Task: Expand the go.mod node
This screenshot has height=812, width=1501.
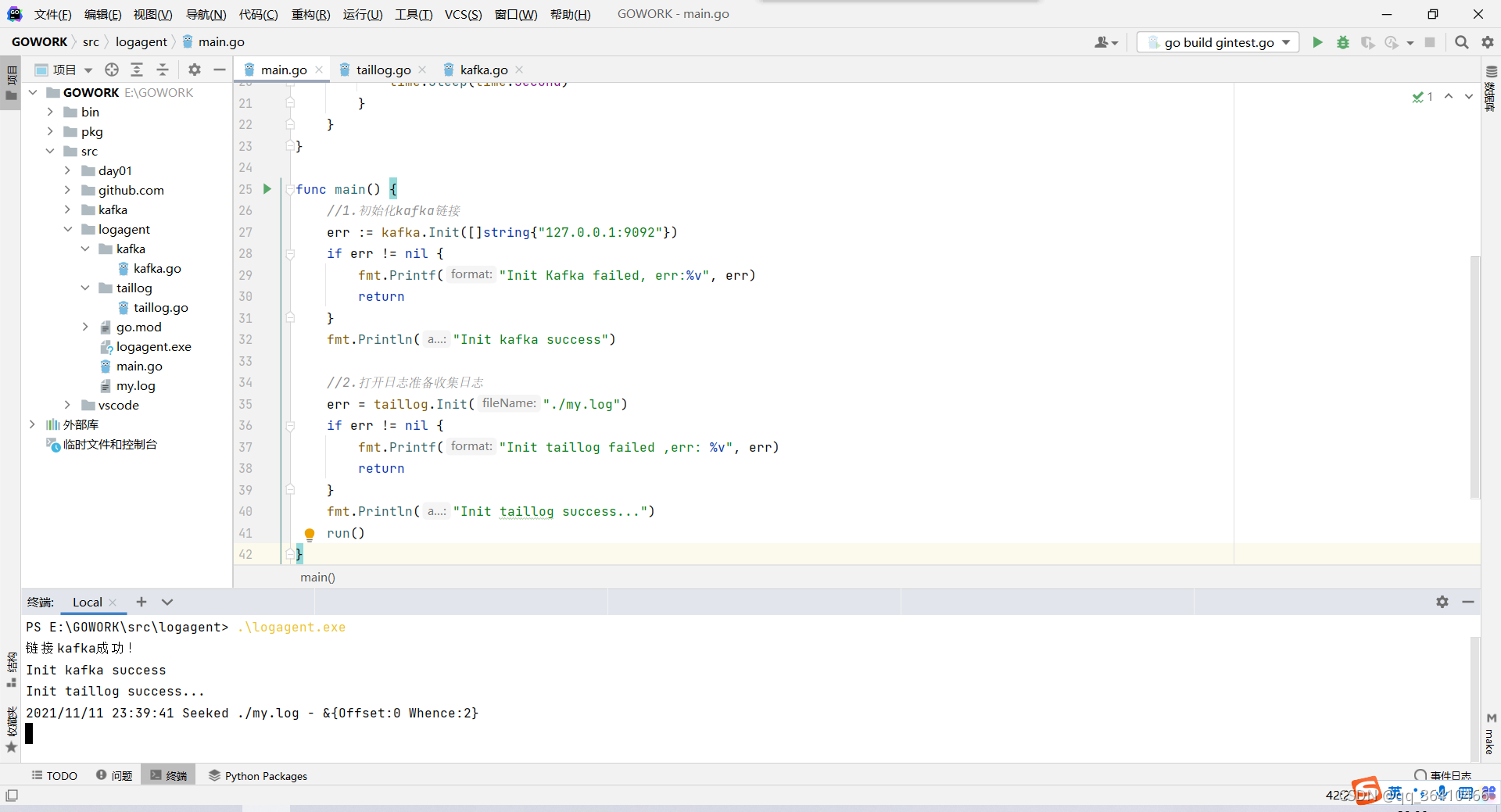Action: tap(85, 327)
